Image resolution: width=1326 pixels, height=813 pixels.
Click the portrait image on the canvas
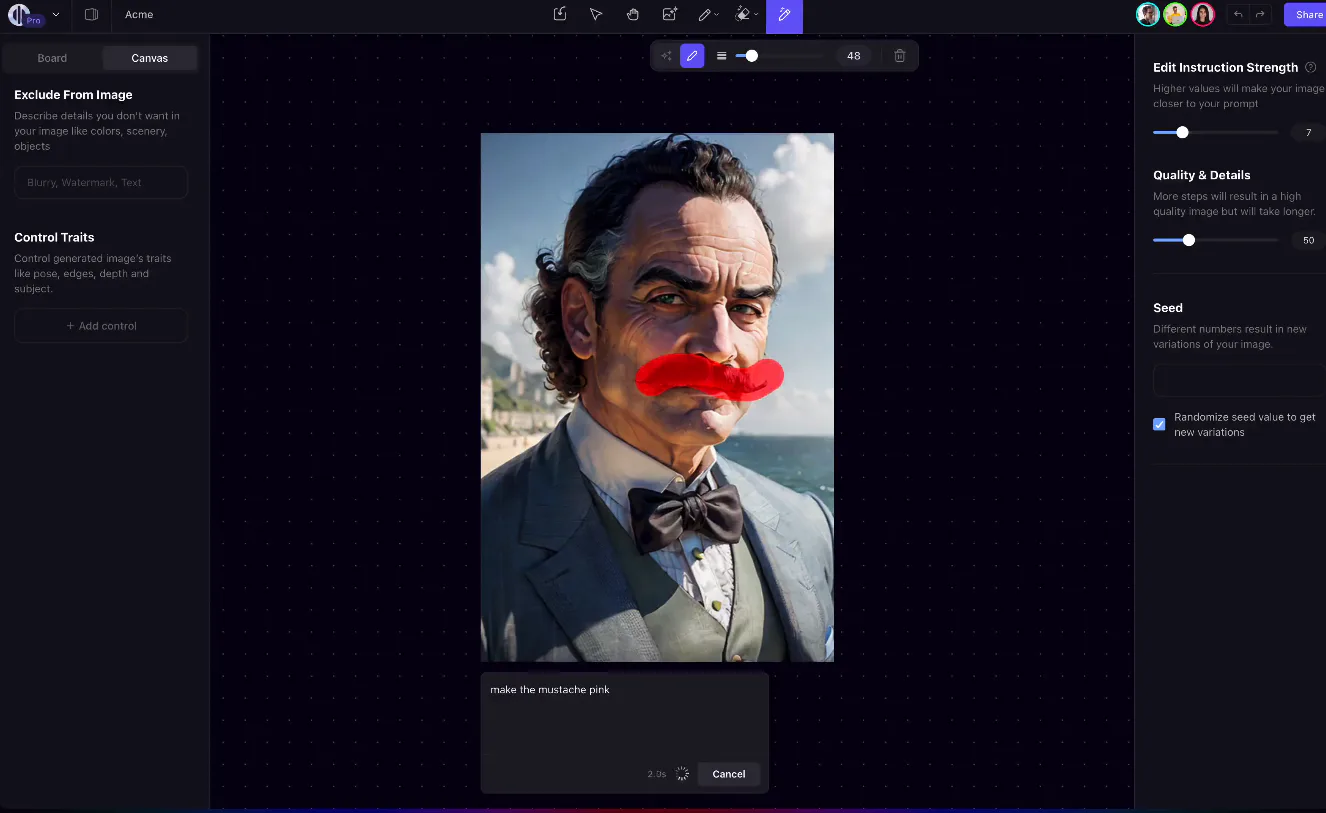click(x=657, y=397)
